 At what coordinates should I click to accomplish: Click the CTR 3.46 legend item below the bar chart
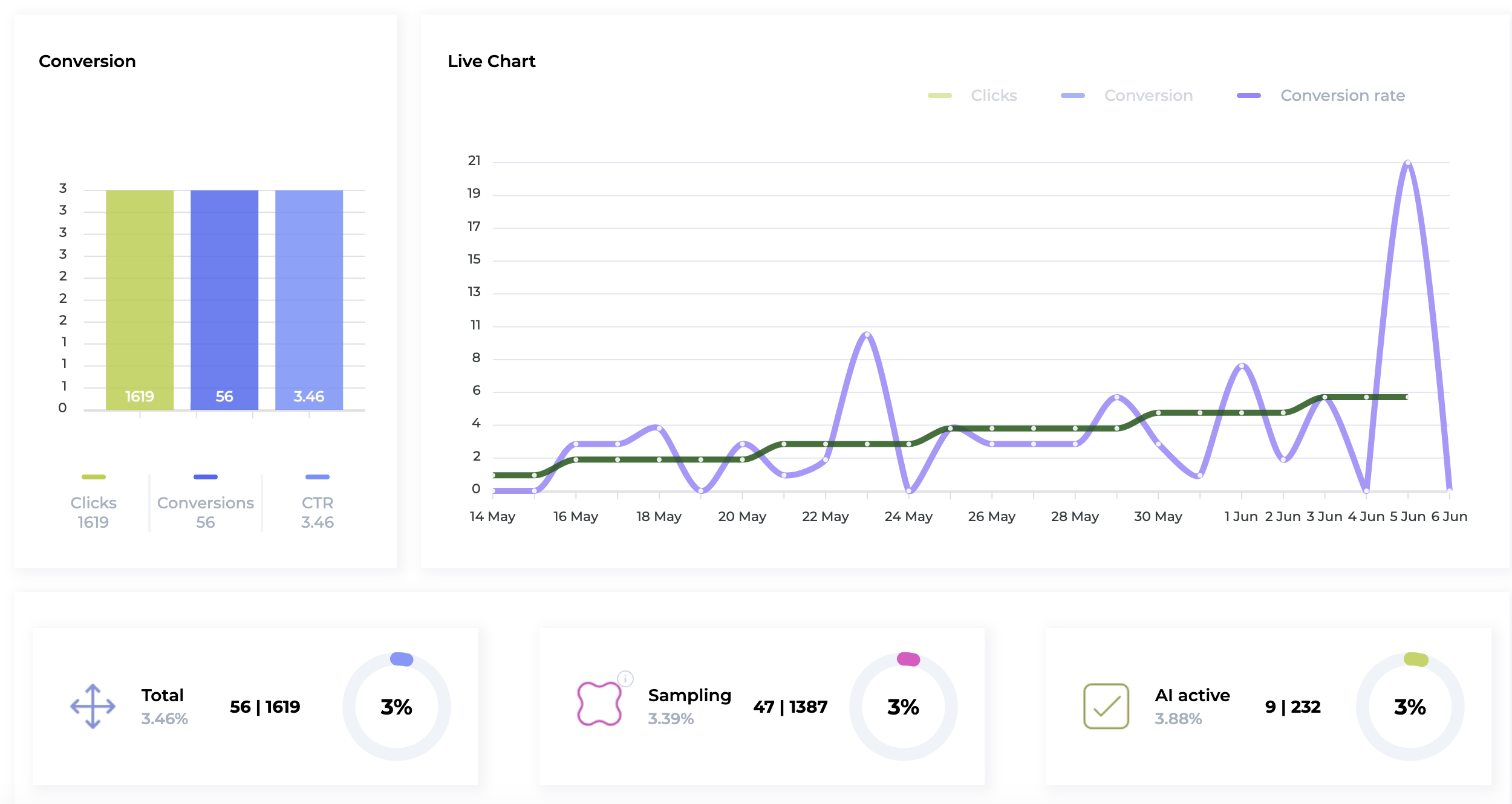click(318, 511)
